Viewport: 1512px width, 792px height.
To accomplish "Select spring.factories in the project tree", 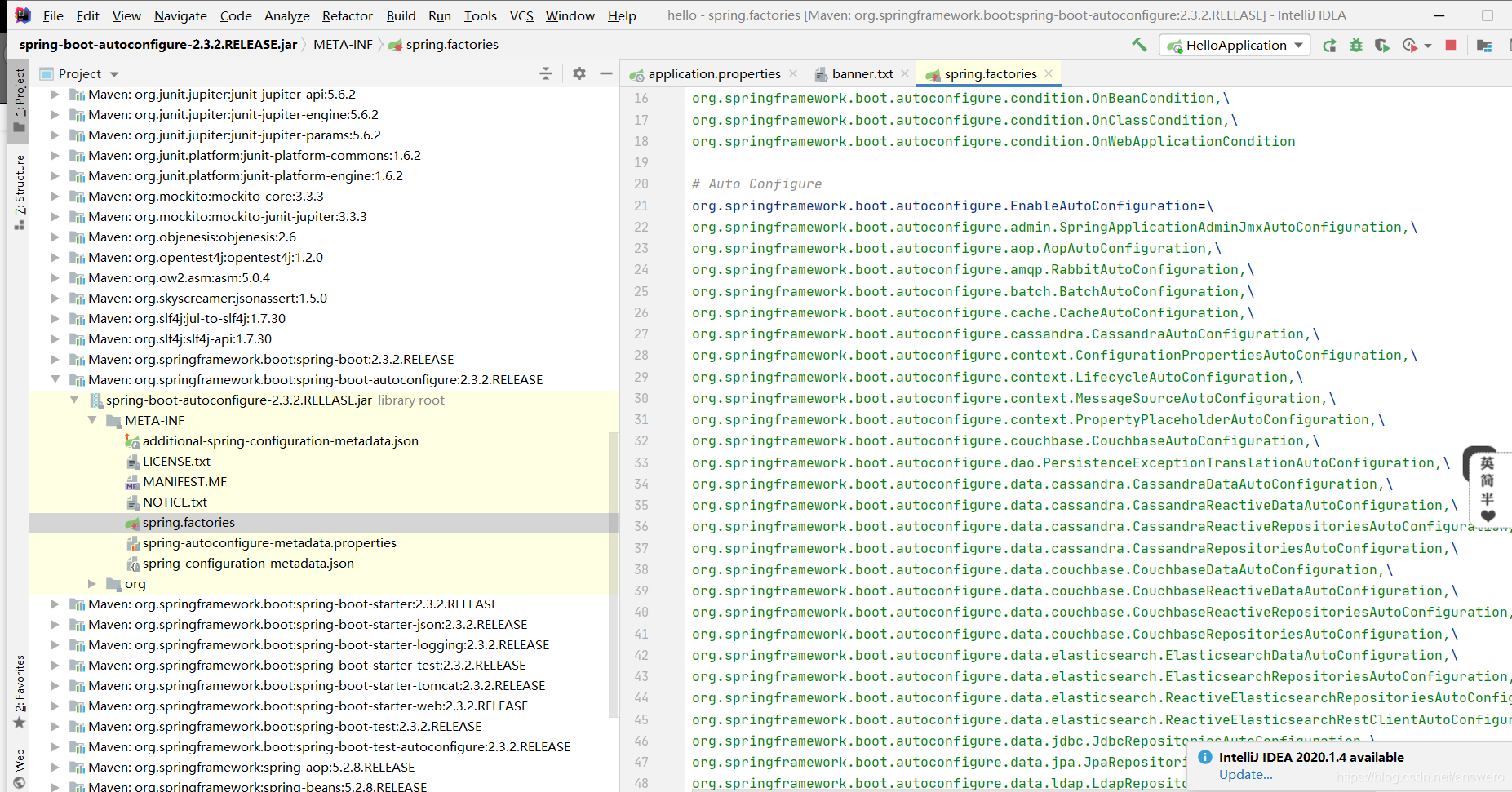I will 188,522.
